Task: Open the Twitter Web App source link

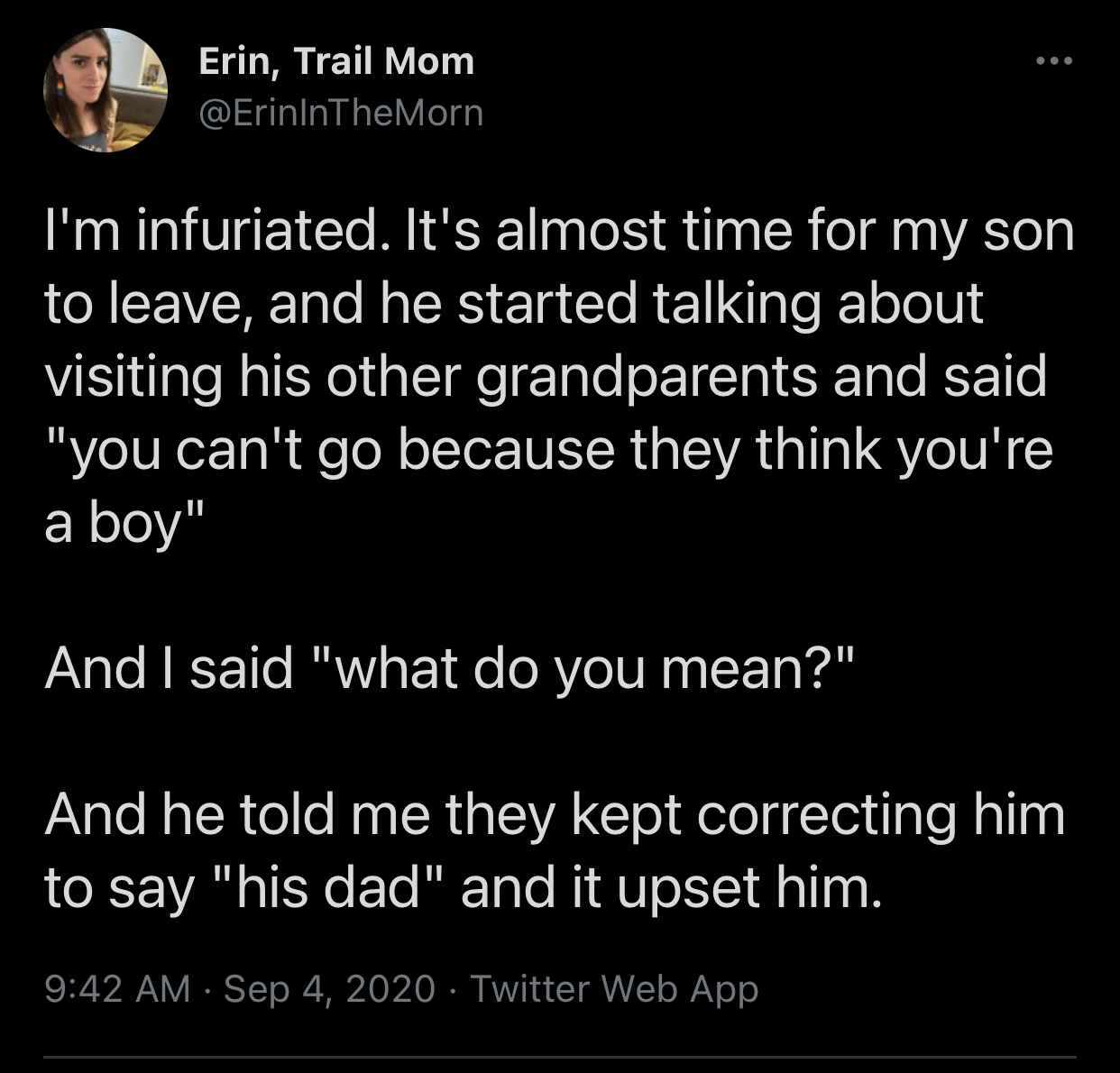Action: [x=614, y=988]
